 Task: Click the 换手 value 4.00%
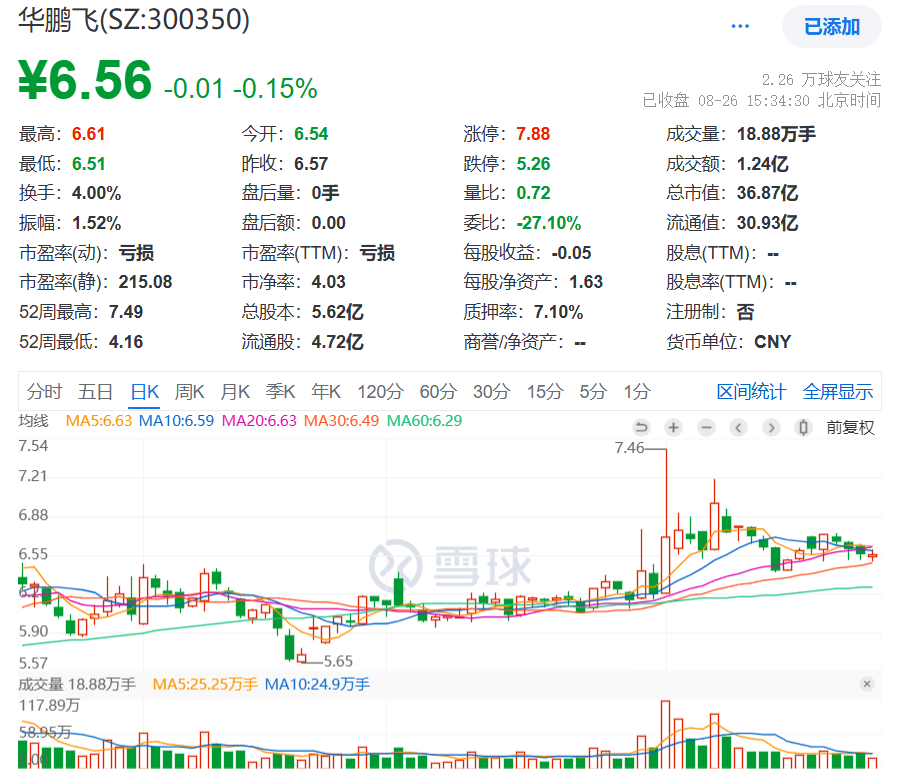96,193
